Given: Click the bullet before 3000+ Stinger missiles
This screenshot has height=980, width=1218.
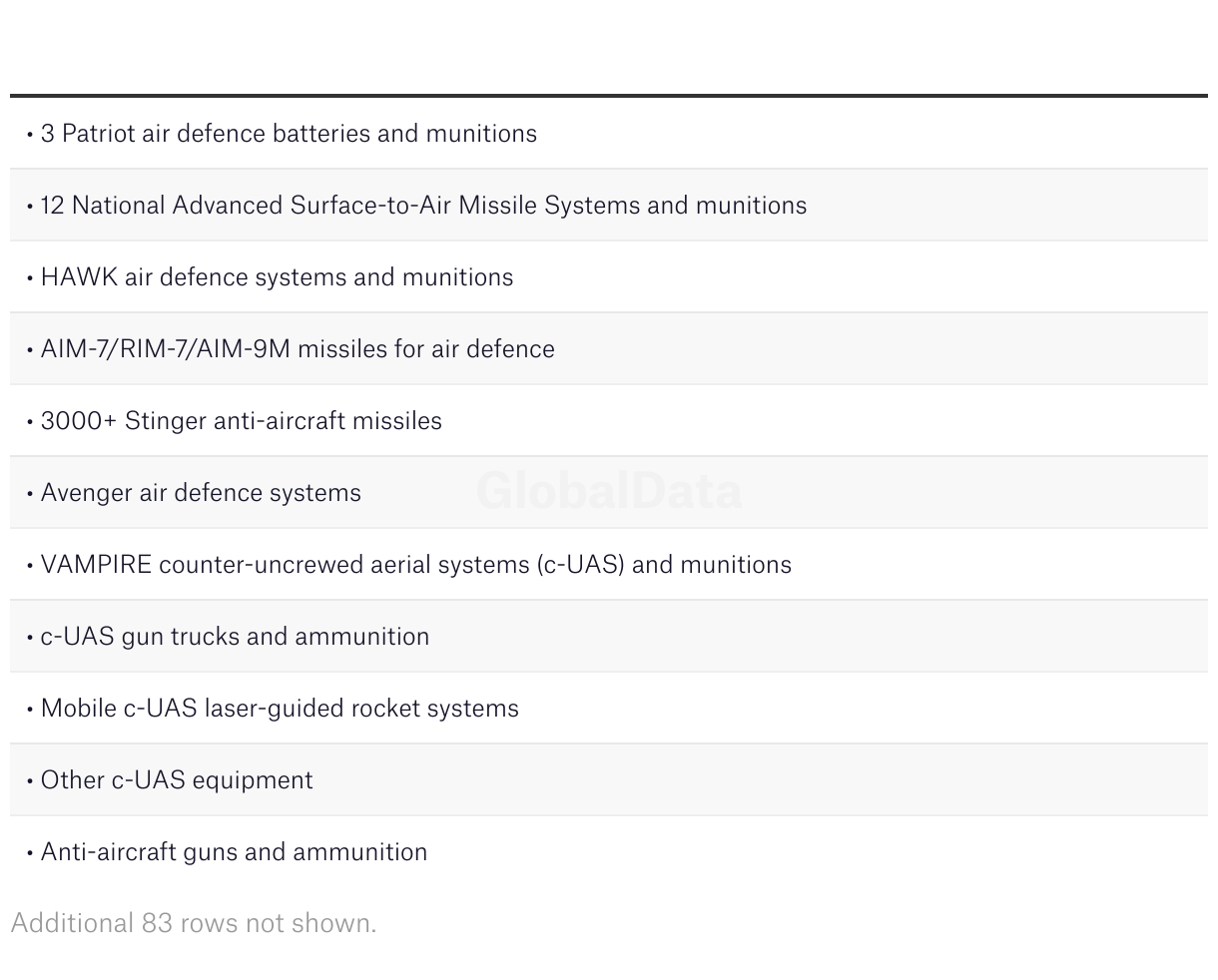Looking at the screenshot, I should tap(30, 422).
